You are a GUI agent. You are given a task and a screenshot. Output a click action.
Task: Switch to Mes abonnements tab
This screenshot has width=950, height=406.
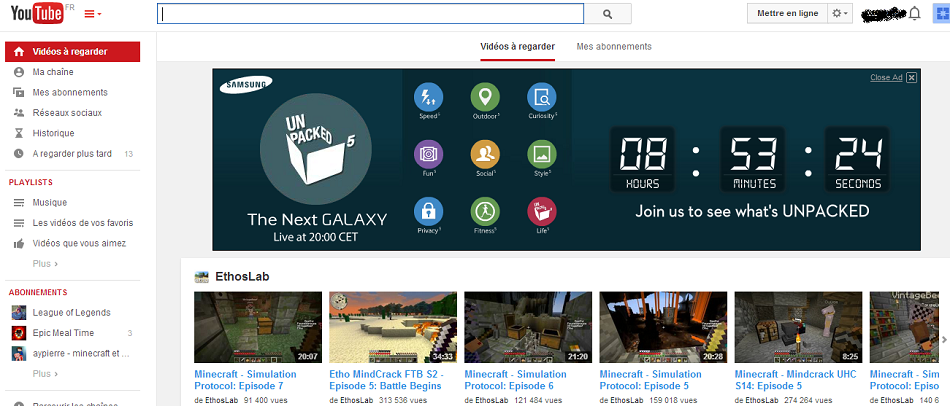(x=614, y=47)
